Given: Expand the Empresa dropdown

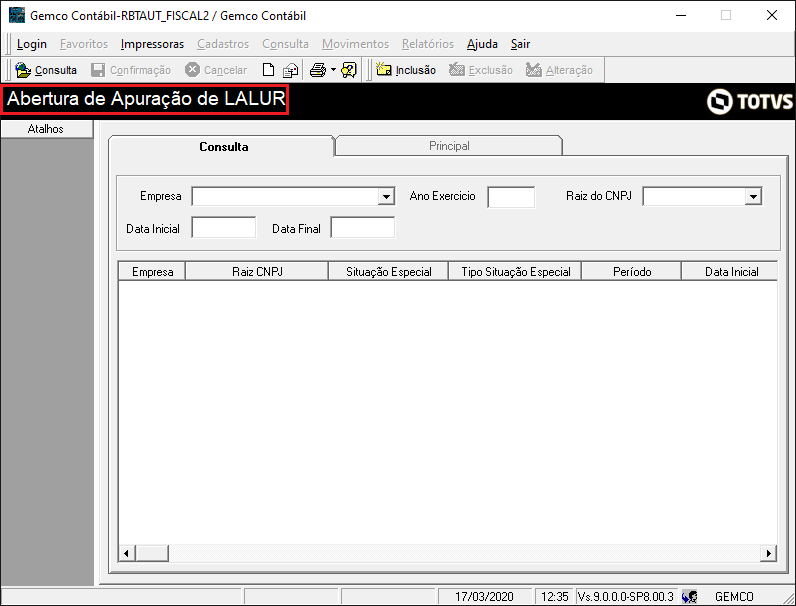Looking at the screenshot, I should pos(386,196).
